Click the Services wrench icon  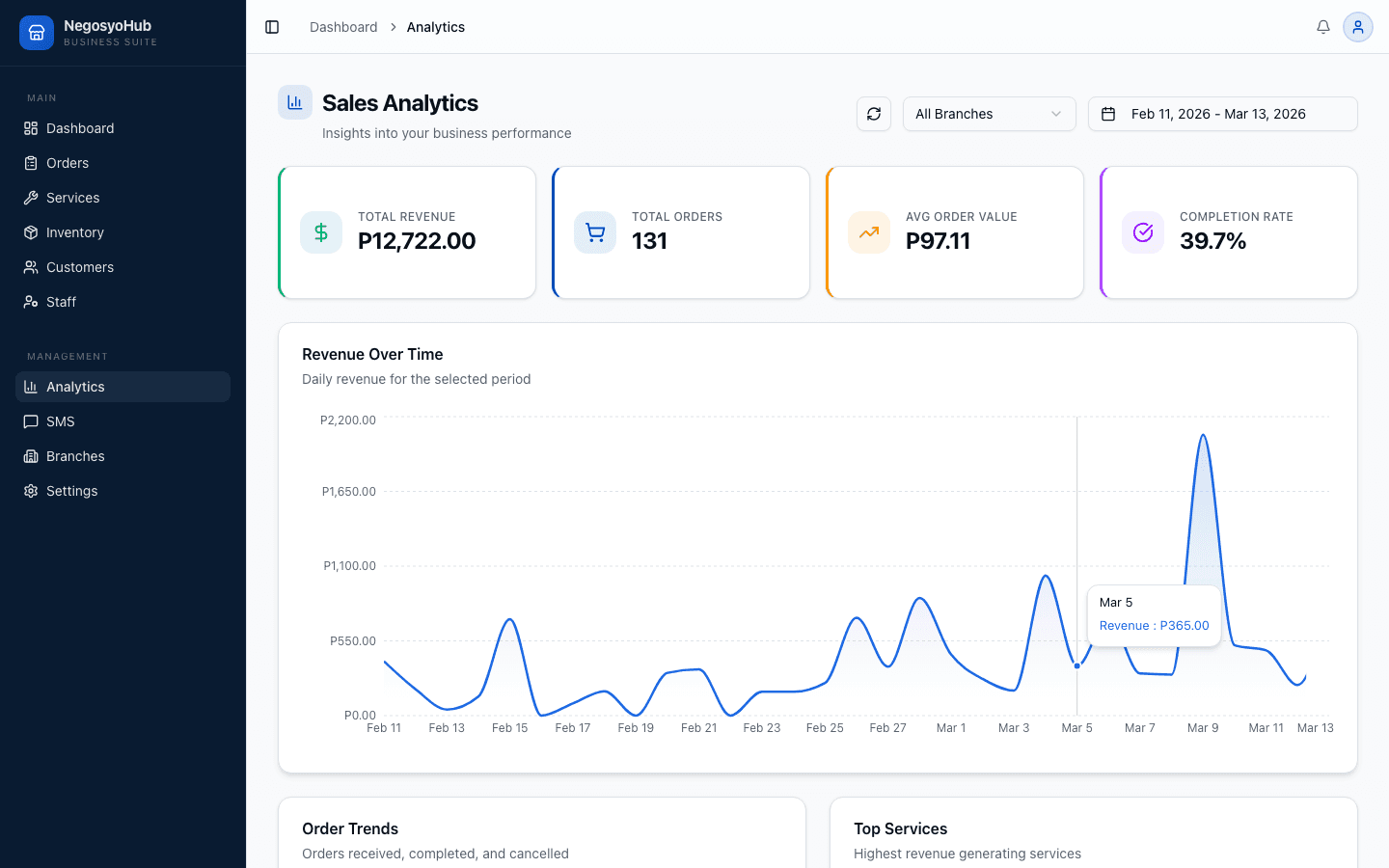[x=29, y=197]
